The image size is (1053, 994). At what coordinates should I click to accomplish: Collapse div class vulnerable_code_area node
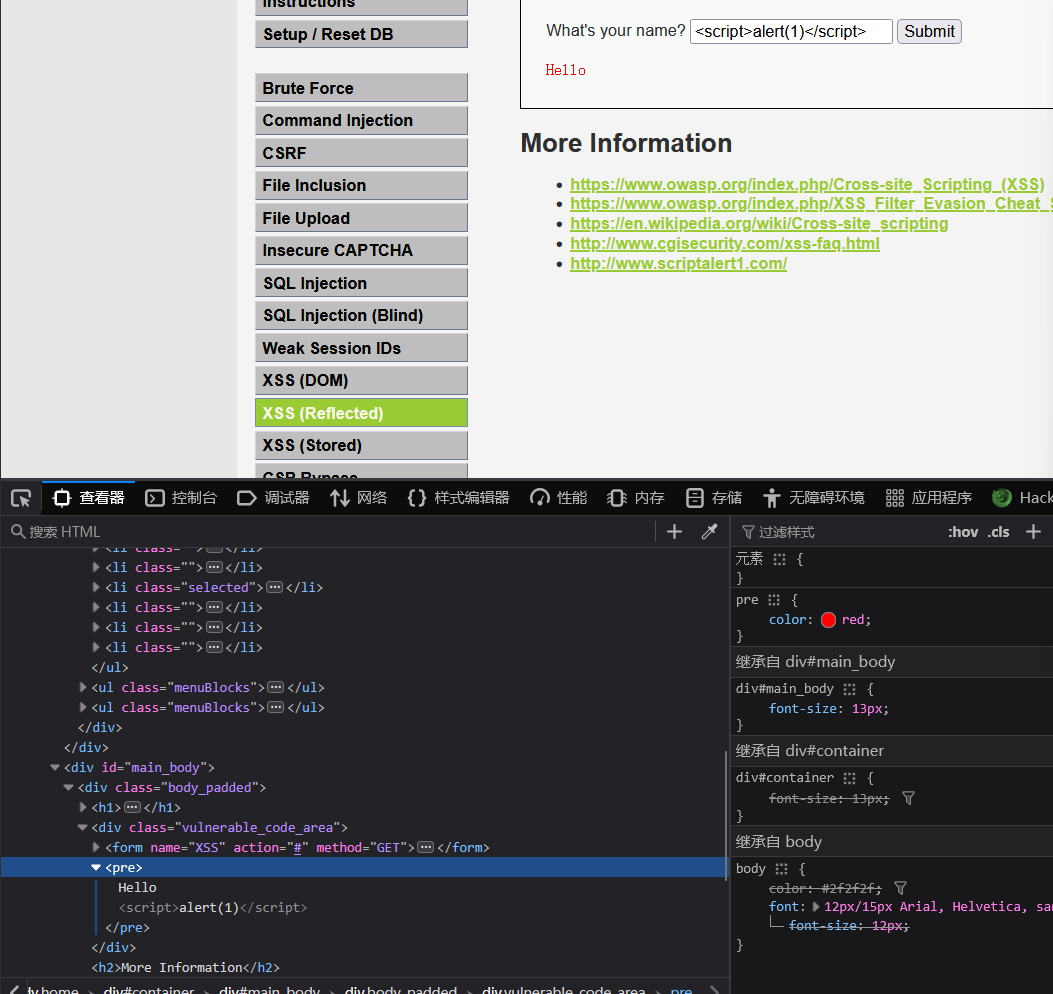click(x=83, y=827)
